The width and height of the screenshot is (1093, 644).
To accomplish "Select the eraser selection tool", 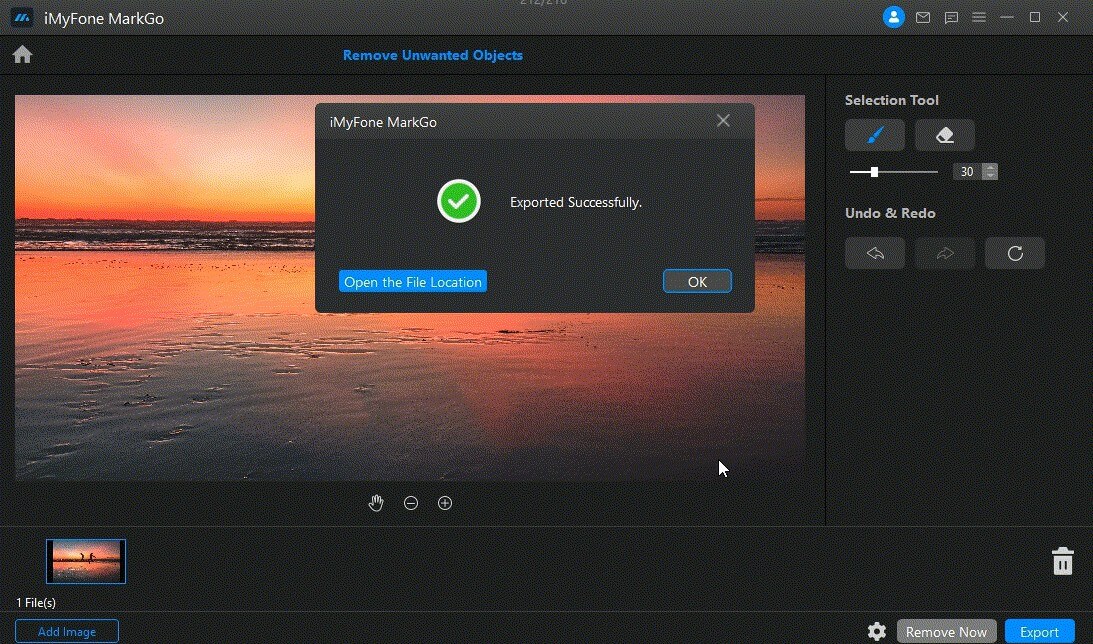I will click(x=945, y=135).
